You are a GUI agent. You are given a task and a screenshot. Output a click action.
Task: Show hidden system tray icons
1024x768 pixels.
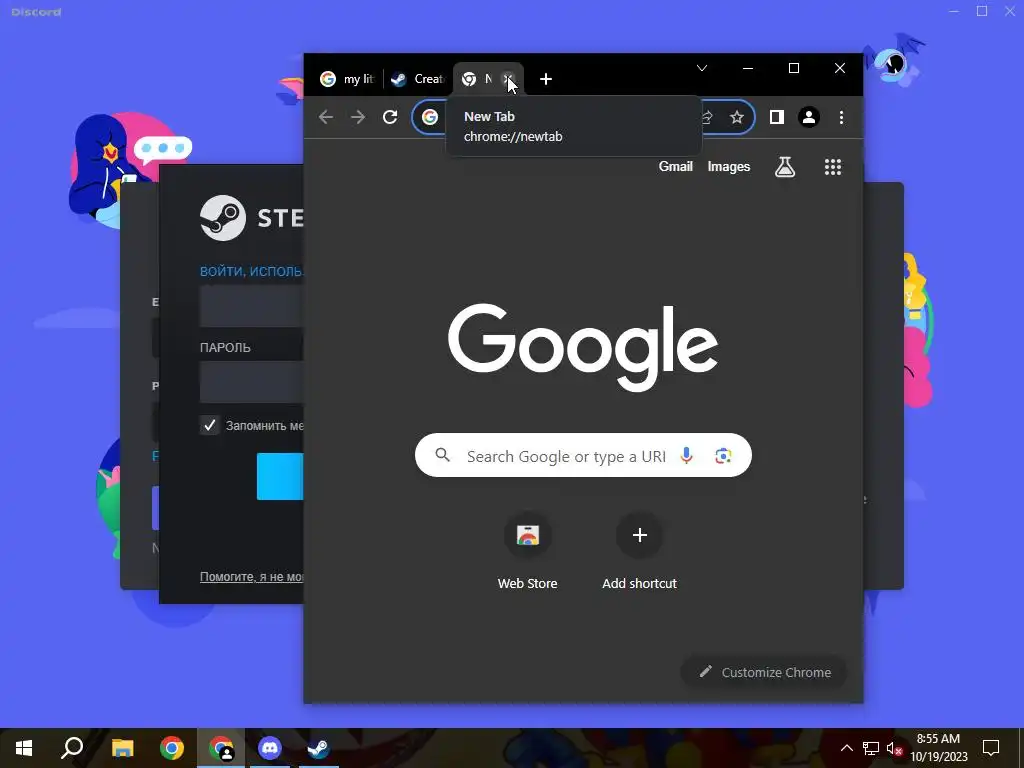click(846, 748)
